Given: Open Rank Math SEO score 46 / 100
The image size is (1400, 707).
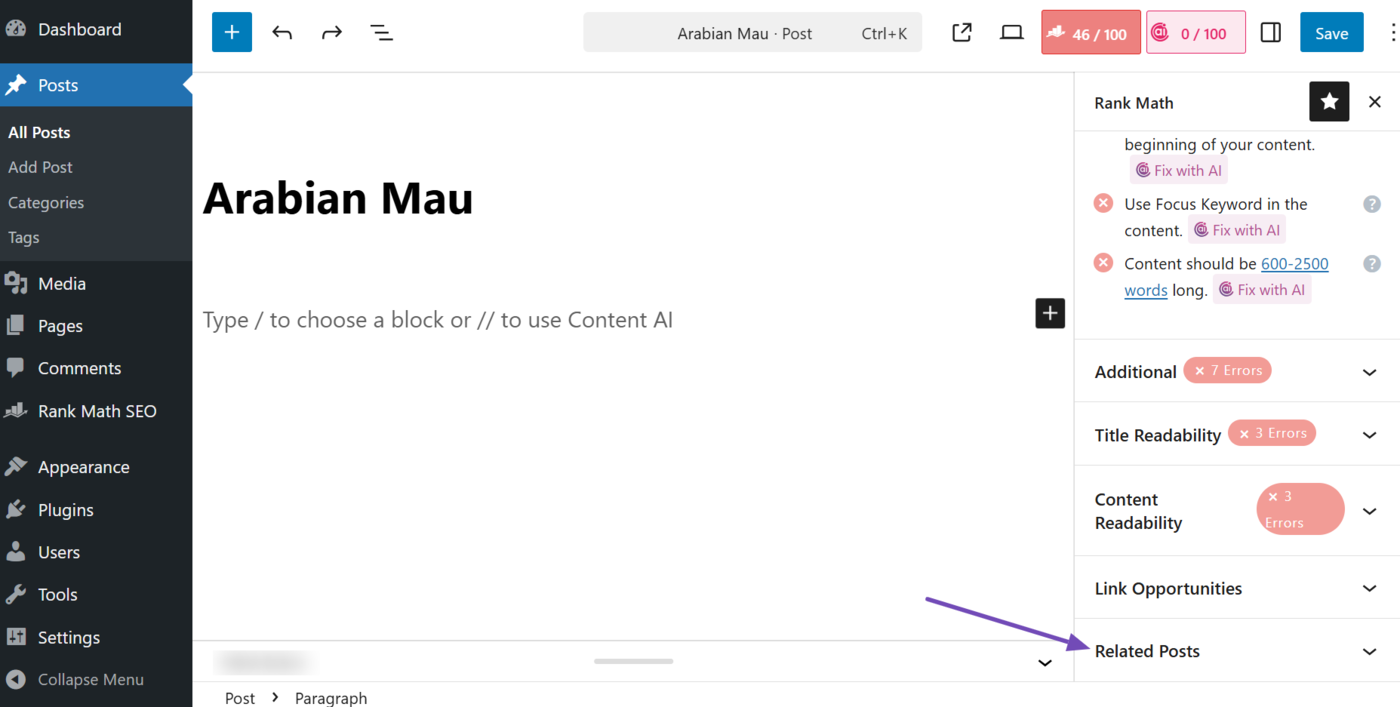Looking at the screenshot, I should click(1091, 33).
